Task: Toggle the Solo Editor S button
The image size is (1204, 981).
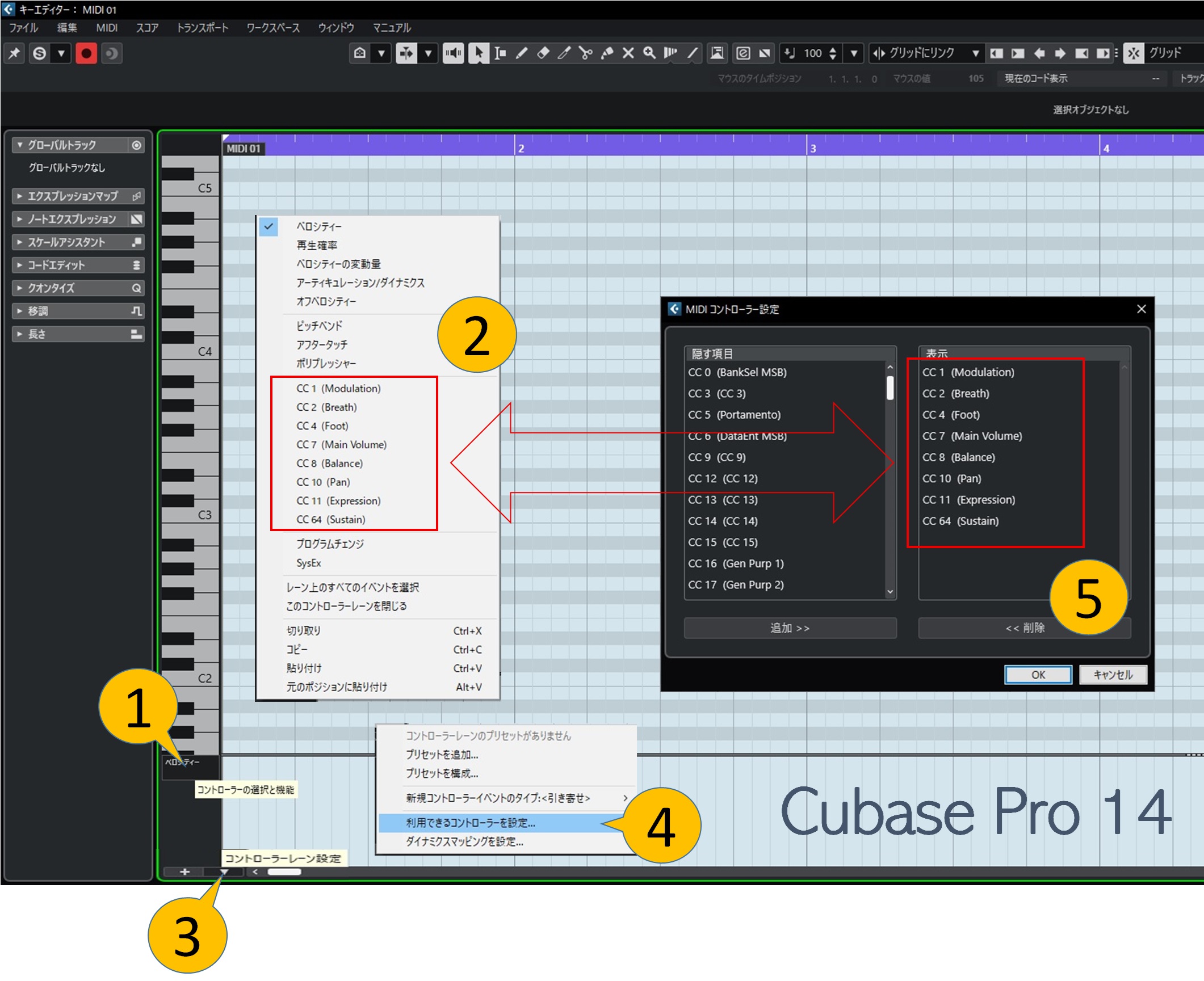Action: [39, 53]
